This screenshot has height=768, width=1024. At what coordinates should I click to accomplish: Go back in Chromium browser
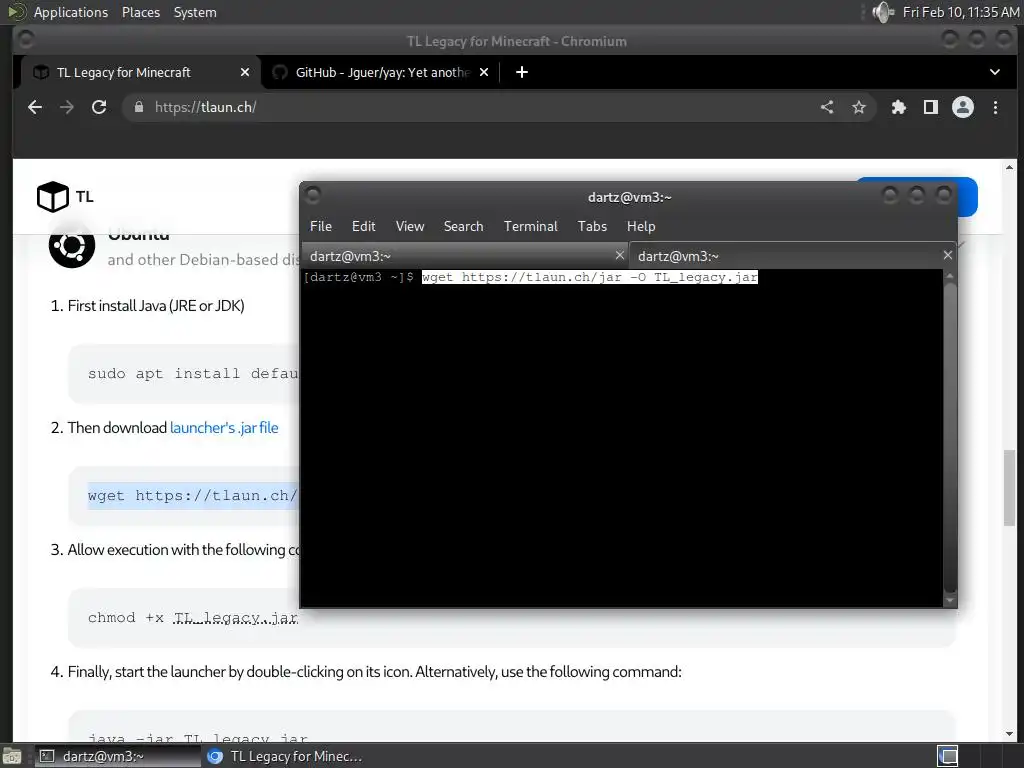(x=35, y=107)
